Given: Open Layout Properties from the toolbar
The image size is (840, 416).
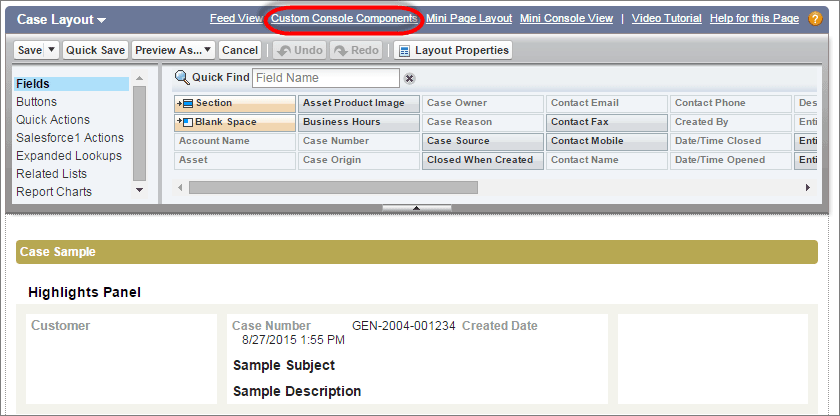Looking at the screenshot, I should [x=452, y=50].
